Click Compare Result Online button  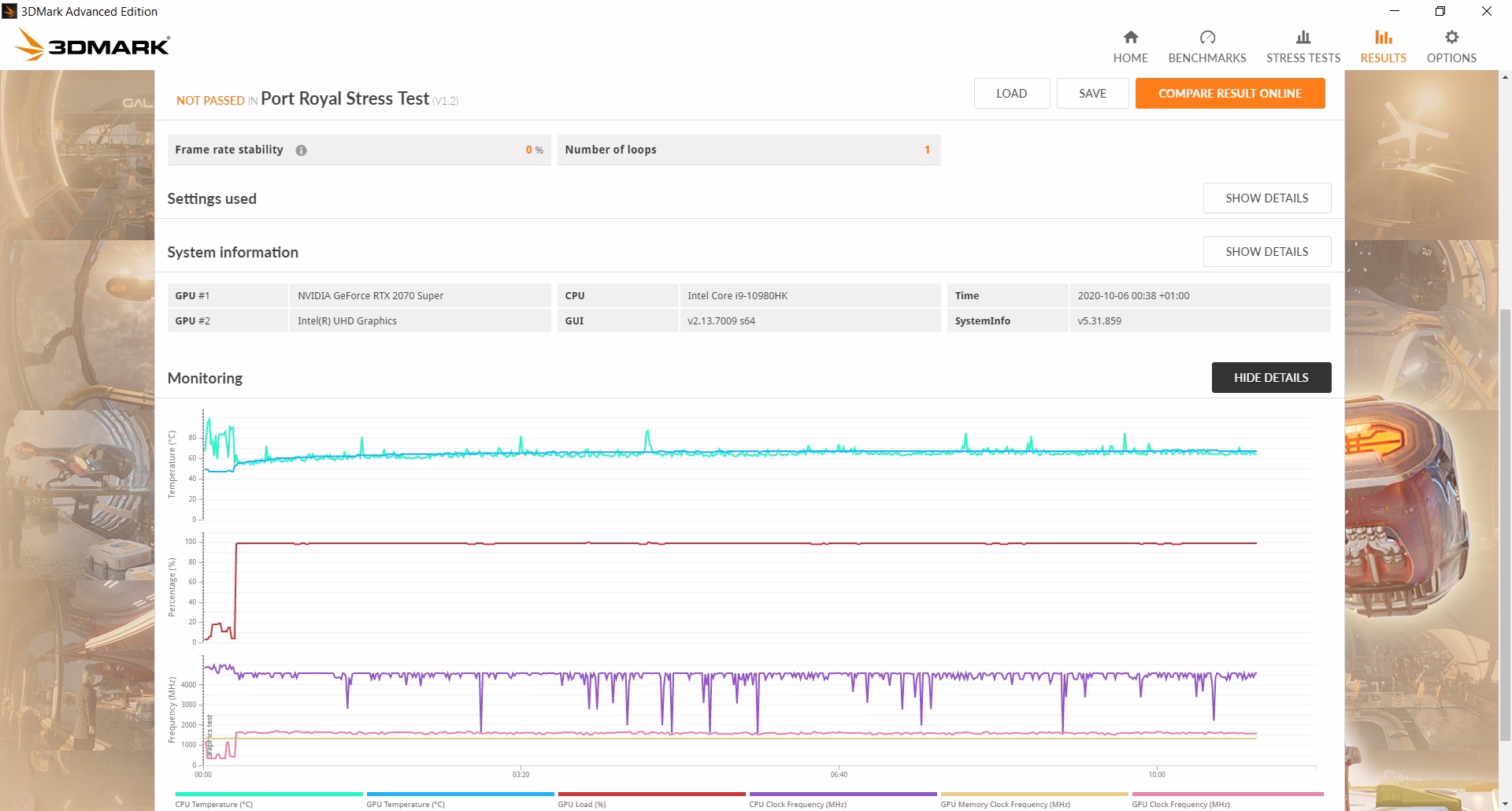[1229, 93]
